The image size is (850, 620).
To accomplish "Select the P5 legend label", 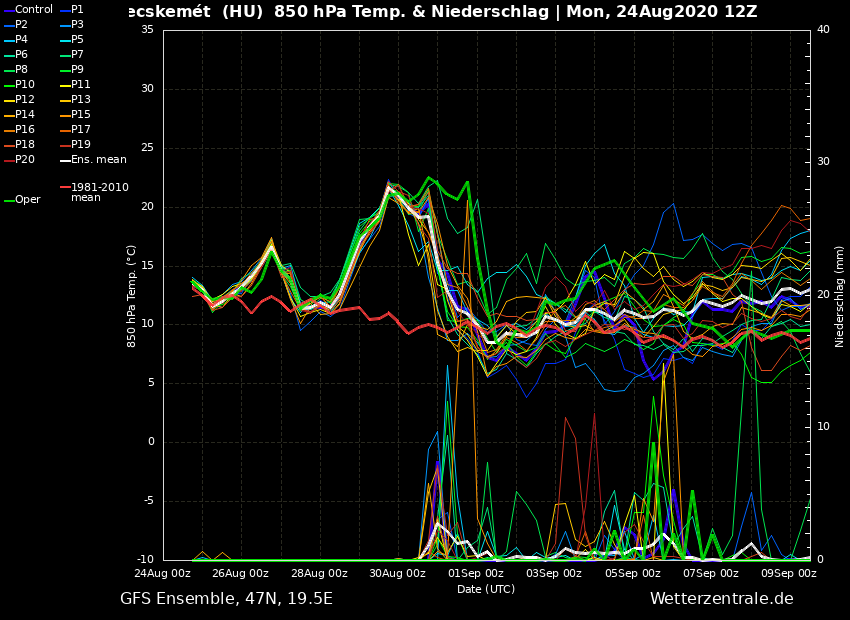I will (x=77, y=40).
